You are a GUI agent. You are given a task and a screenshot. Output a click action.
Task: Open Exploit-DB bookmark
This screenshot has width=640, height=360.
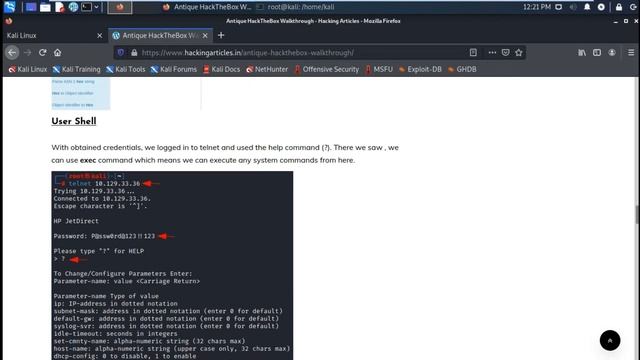[x=420, y=69]
